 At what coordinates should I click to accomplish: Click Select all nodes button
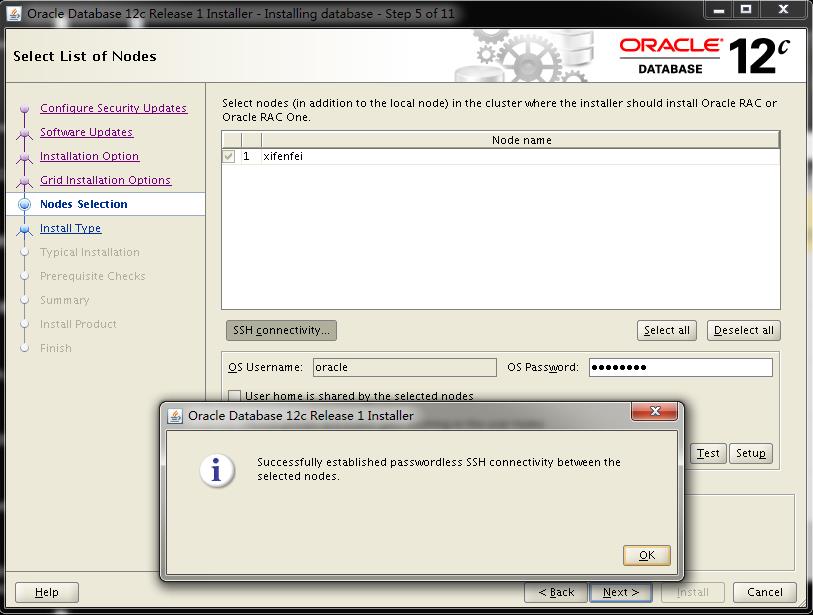667,330
